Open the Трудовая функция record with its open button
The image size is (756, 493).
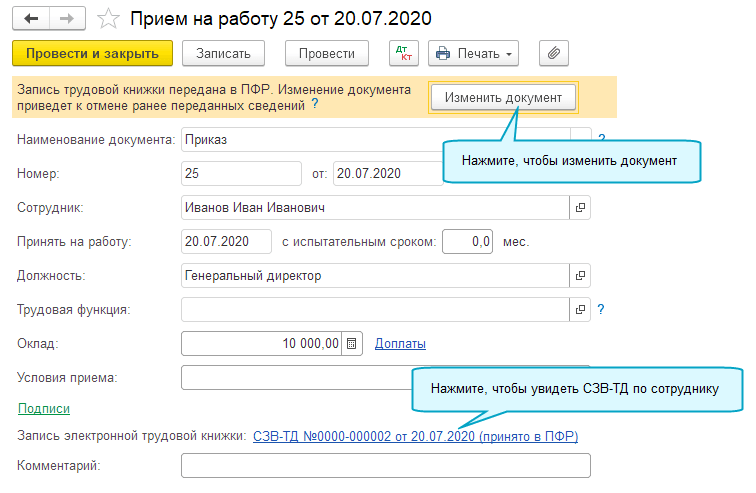pyautogui.click(x=580, y=310)
